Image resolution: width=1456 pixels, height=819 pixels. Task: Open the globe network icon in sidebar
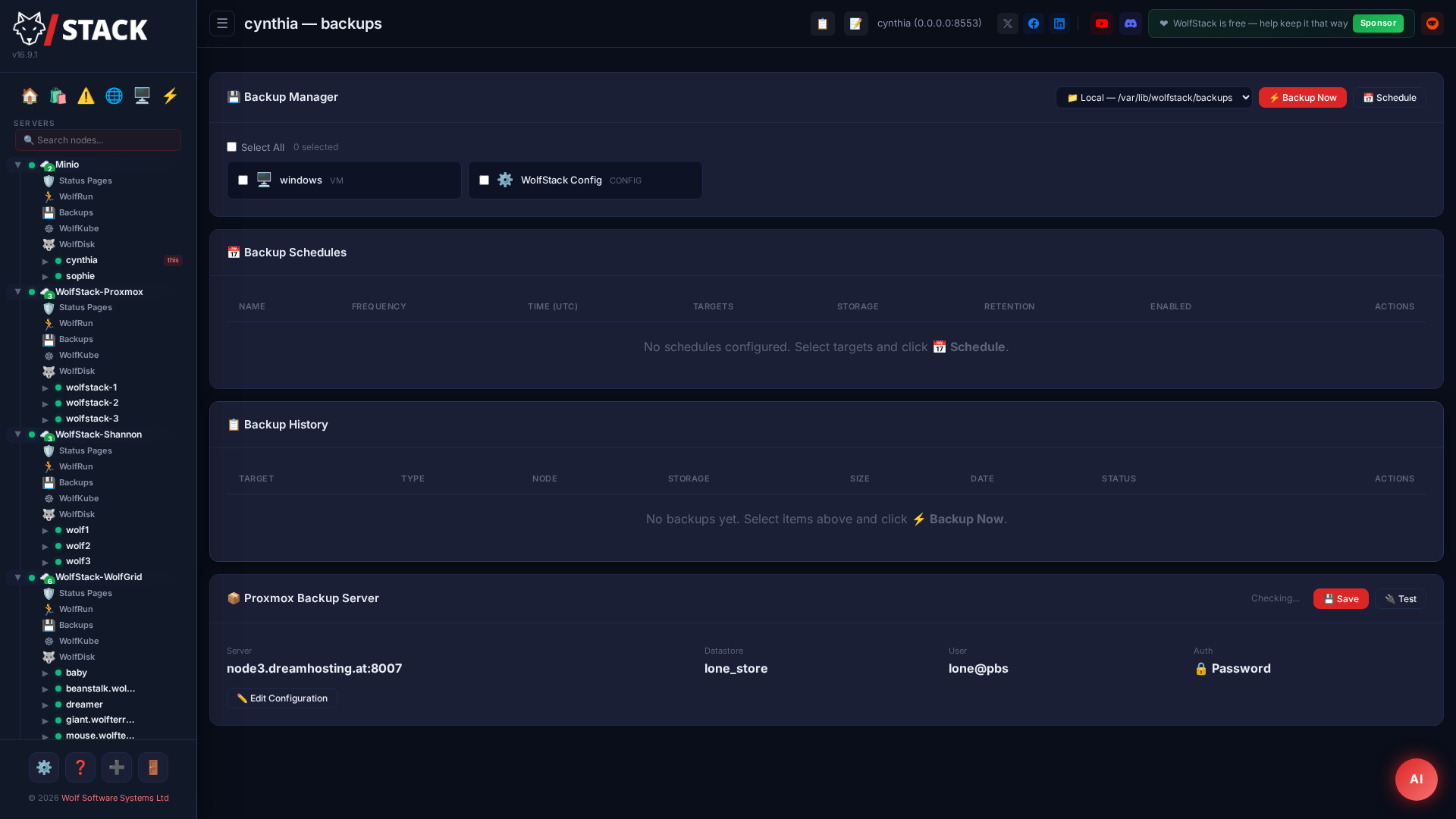pyautogui.click(x=114, y=96)
